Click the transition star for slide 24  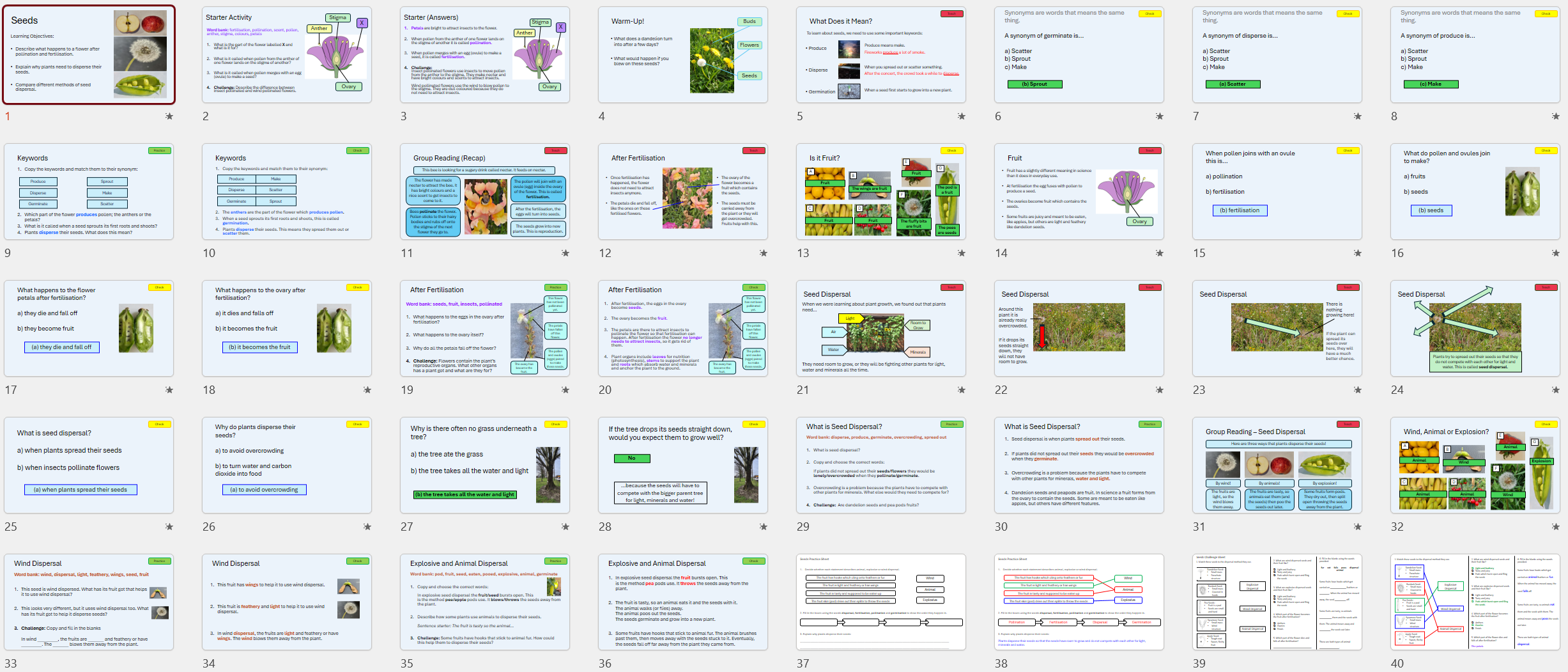point(1555,390)
